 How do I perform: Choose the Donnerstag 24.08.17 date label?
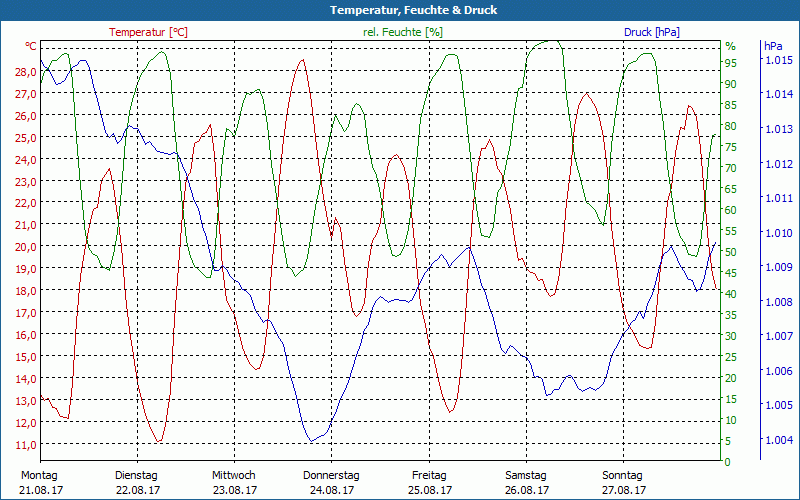pos(331,482)
